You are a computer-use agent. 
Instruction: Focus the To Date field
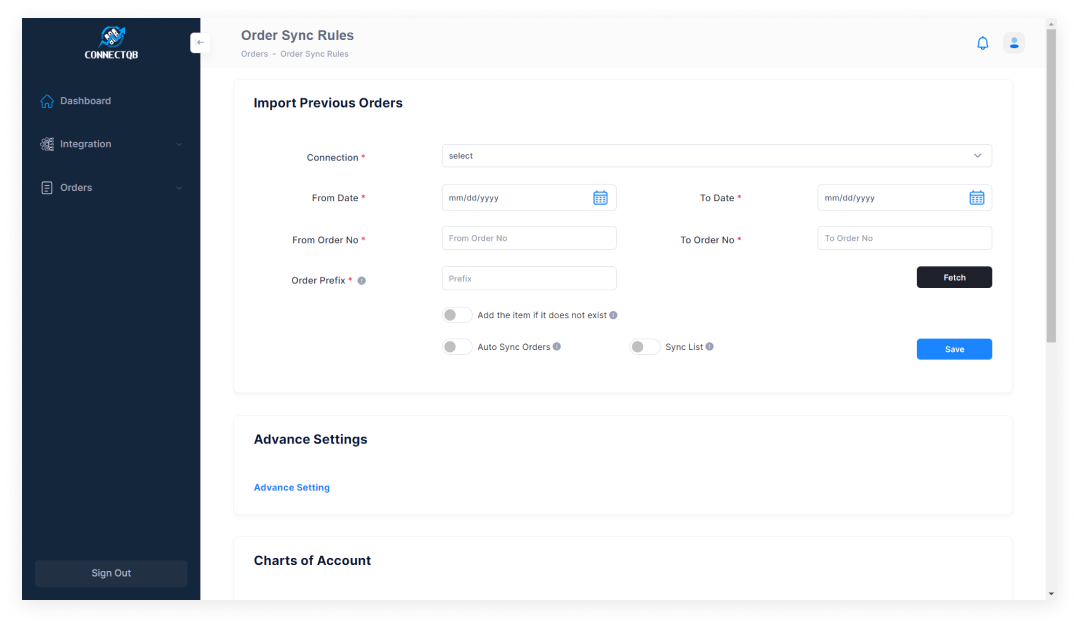pos(904,198)
